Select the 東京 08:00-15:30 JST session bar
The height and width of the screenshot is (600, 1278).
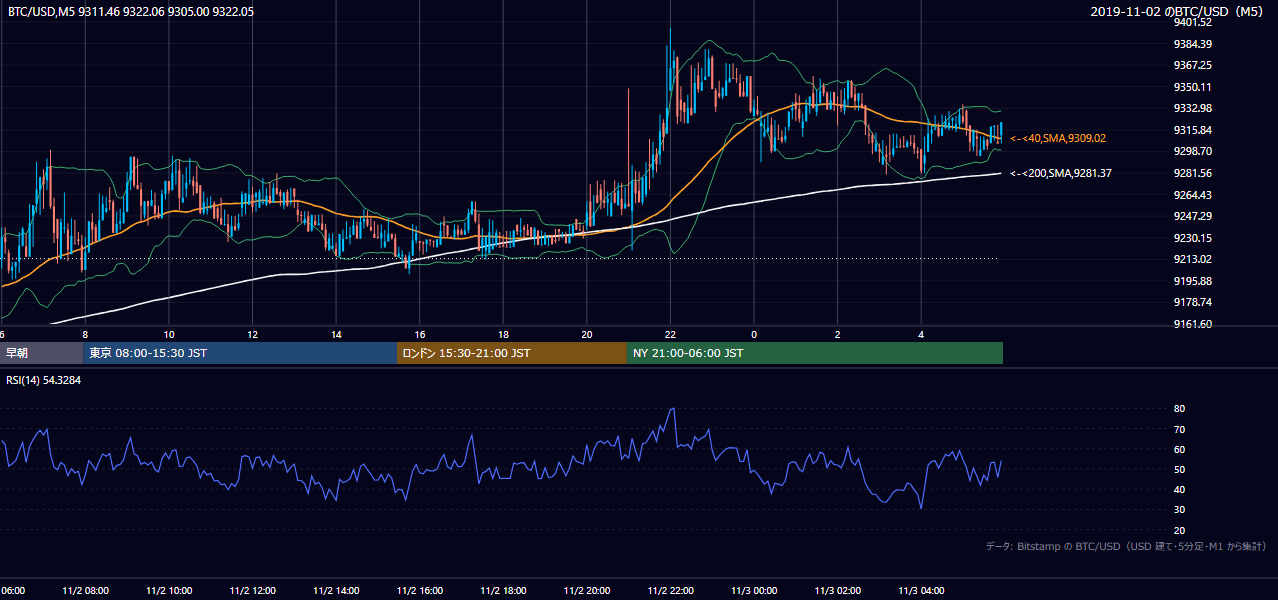(x=240, y=353)
